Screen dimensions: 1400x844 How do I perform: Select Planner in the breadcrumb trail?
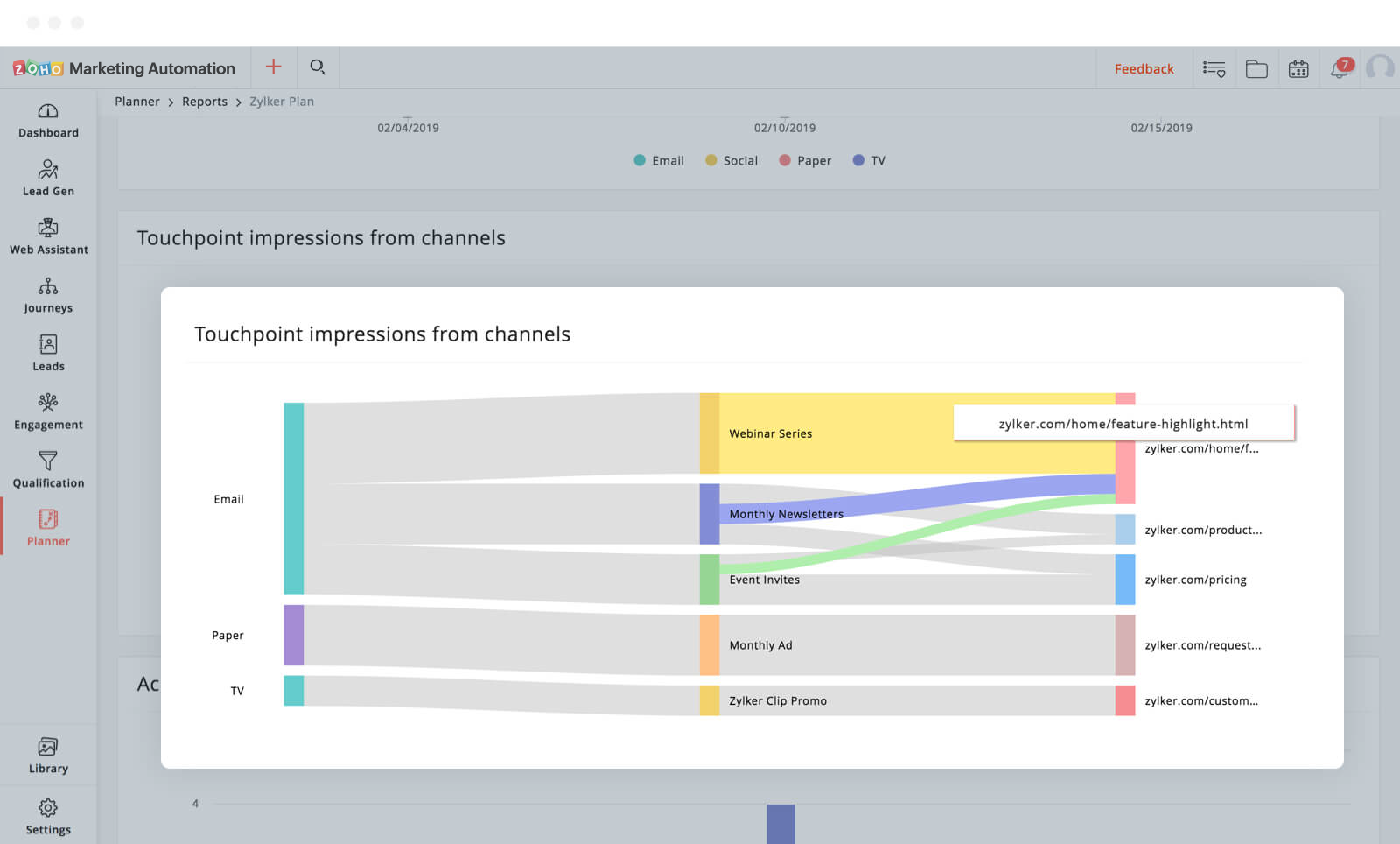[x=136, y=101]
